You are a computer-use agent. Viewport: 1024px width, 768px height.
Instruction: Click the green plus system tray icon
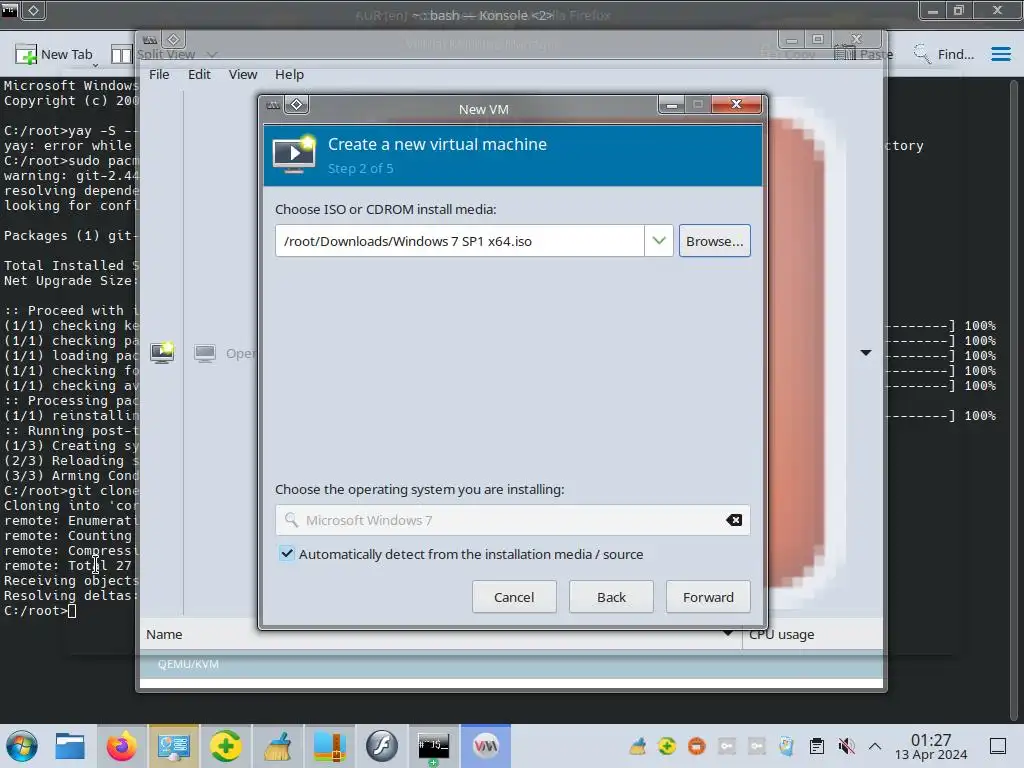(667, 746)
